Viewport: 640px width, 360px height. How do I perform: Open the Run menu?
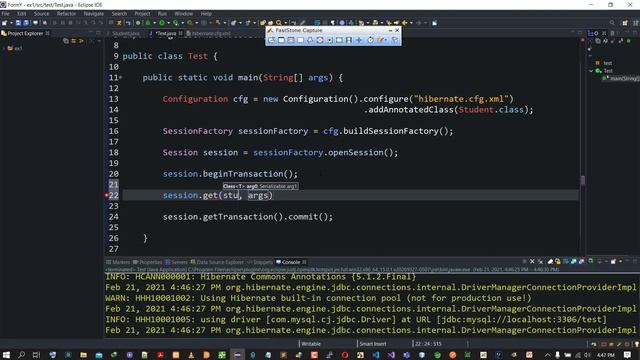(x=162, y=13)
